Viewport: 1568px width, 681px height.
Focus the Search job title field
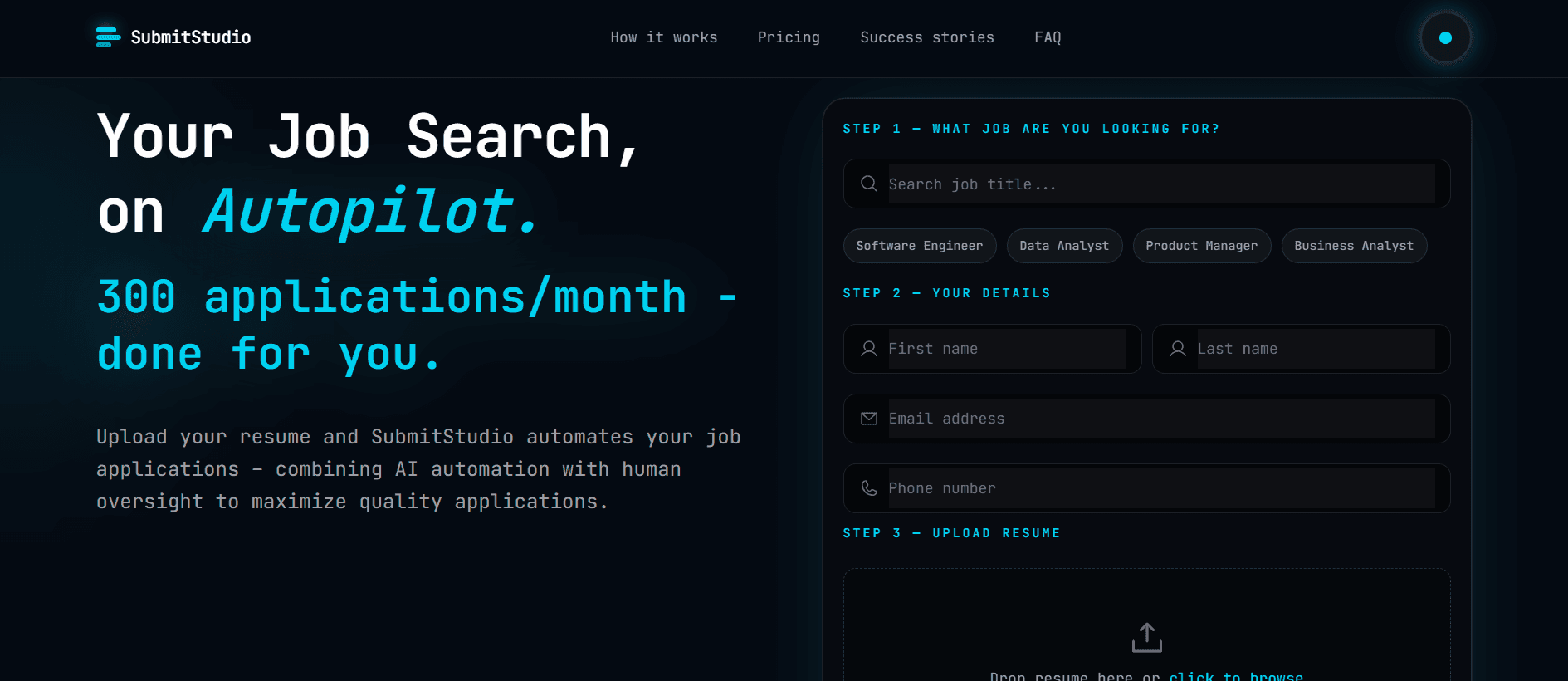coord(1147,184)
